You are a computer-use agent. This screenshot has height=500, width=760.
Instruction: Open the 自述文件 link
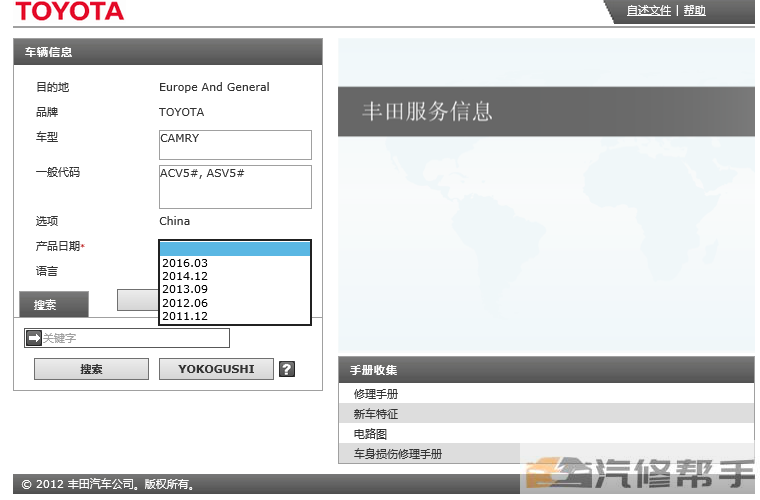pos(649,10)
